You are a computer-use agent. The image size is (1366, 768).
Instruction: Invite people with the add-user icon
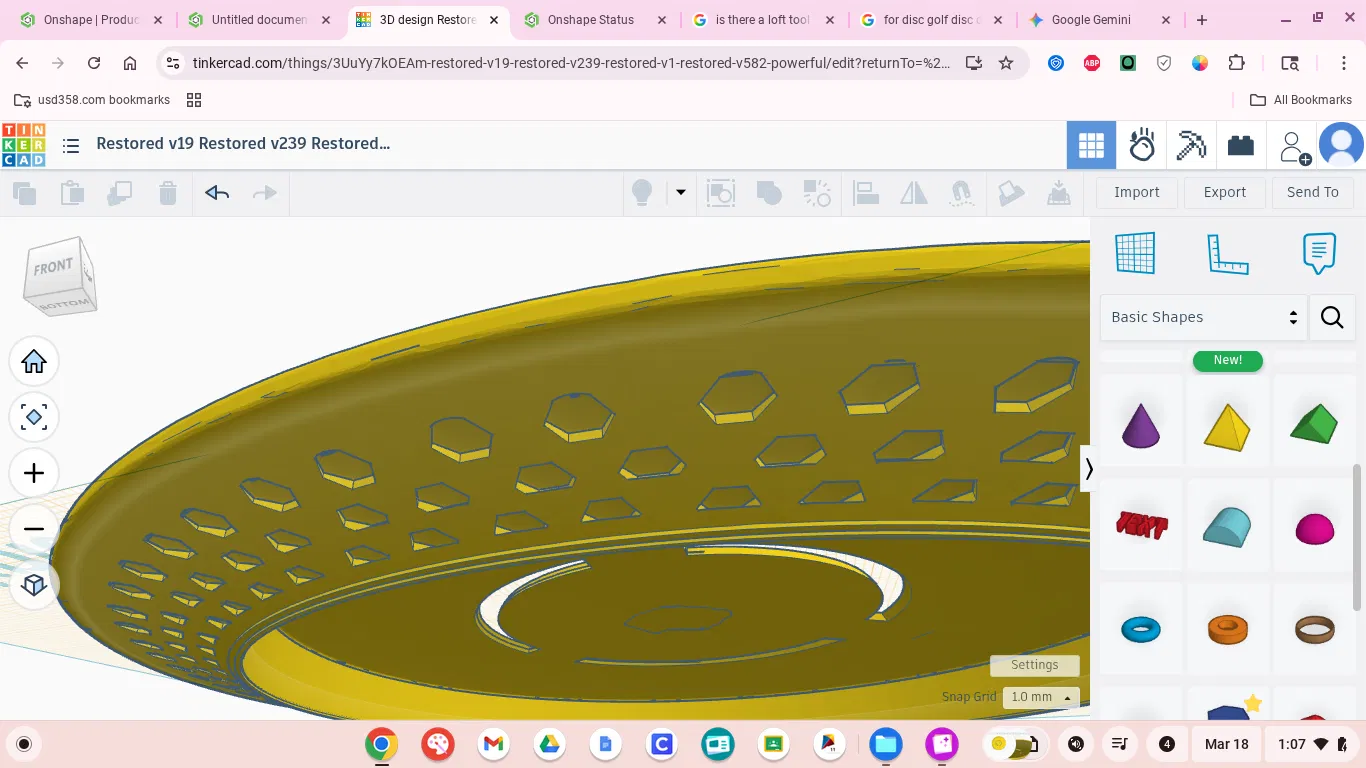click(x=1295, y=147)
